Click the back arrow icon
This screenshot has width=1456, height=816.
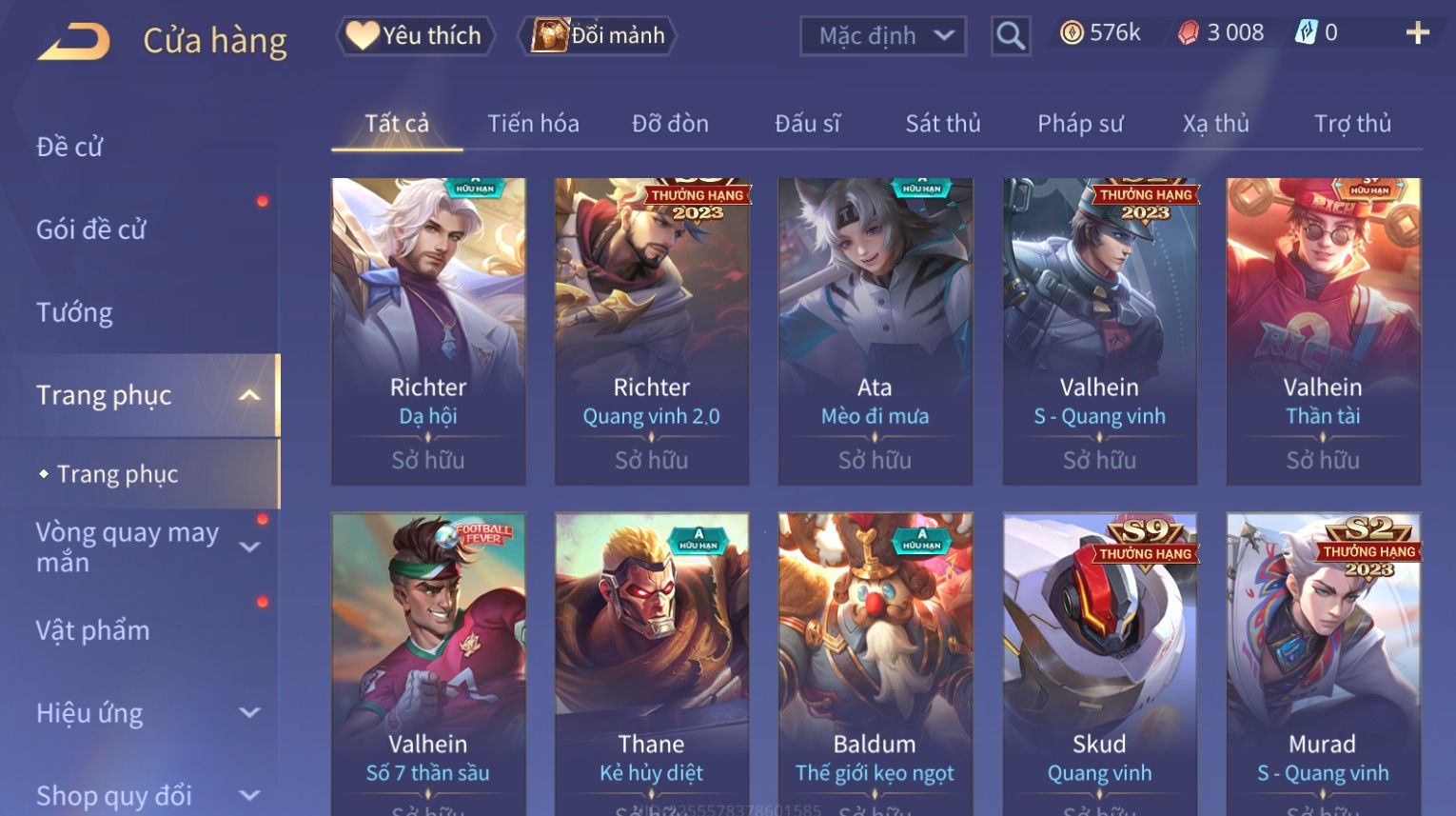coord(74,42)
